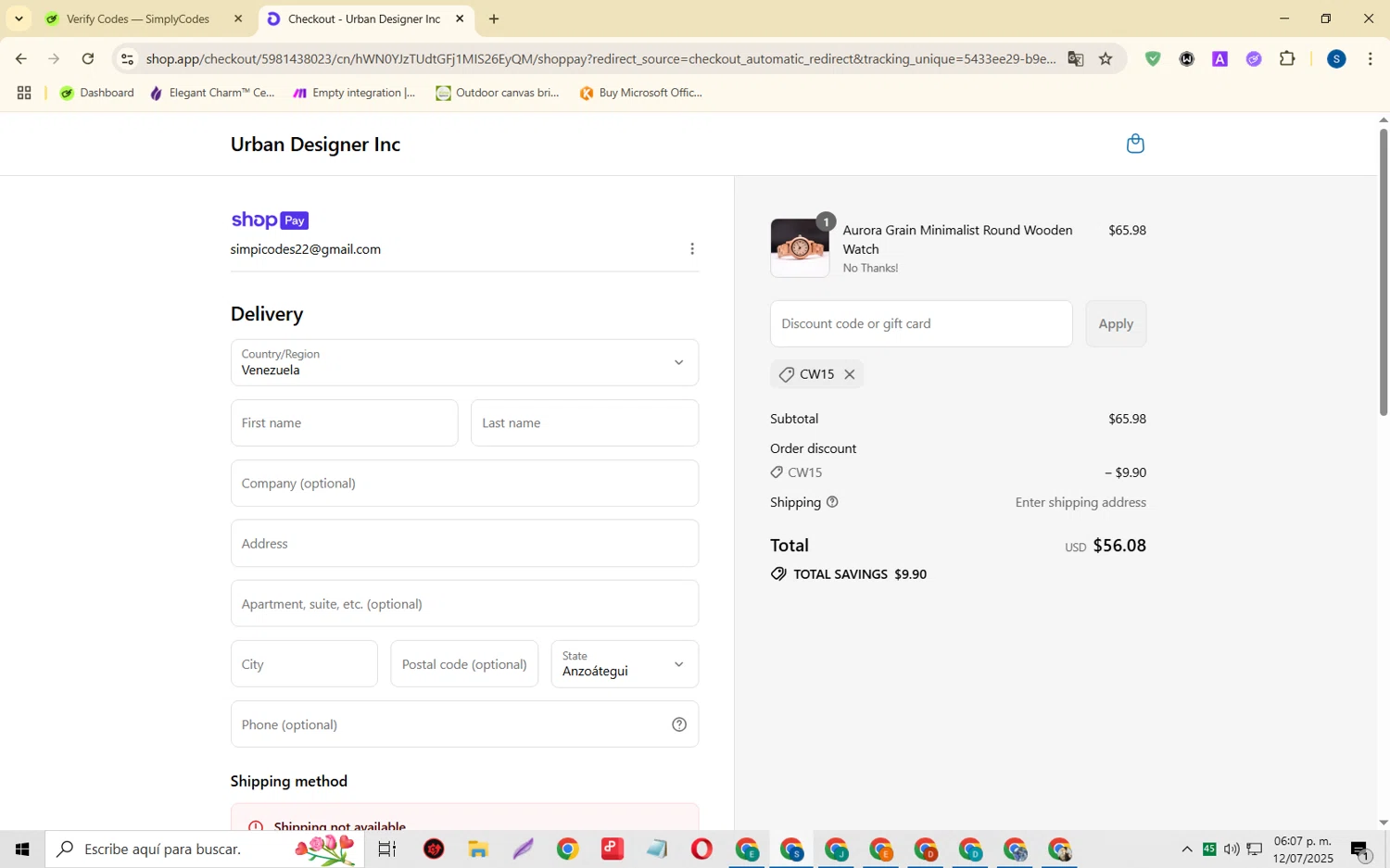The image size is (1390, 868).
Task: Open the Extensions puzzle piece menu
Action: pyautogui.click(x=1287, y=58)
